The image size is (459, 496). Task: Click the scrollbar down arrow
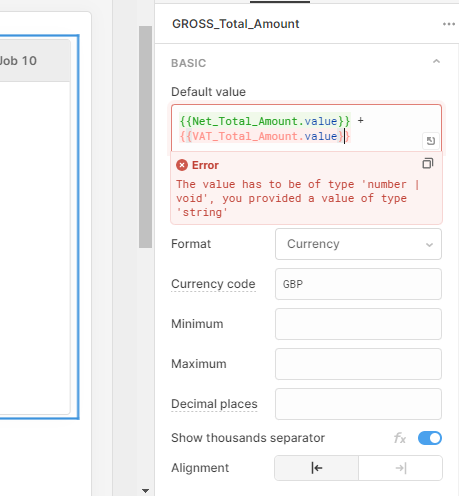tap(145, 491)
